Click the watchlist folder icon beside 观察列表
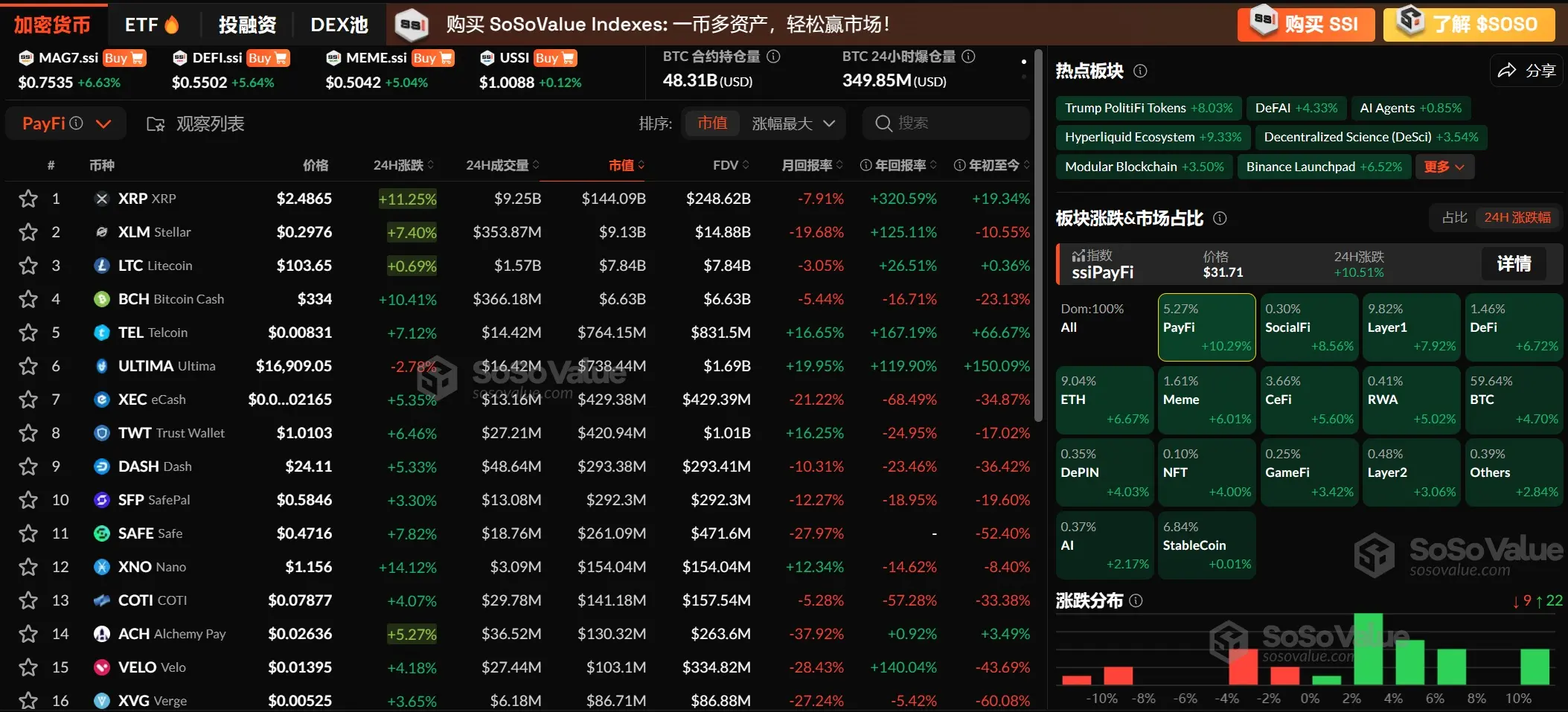 tap(154, 124)
